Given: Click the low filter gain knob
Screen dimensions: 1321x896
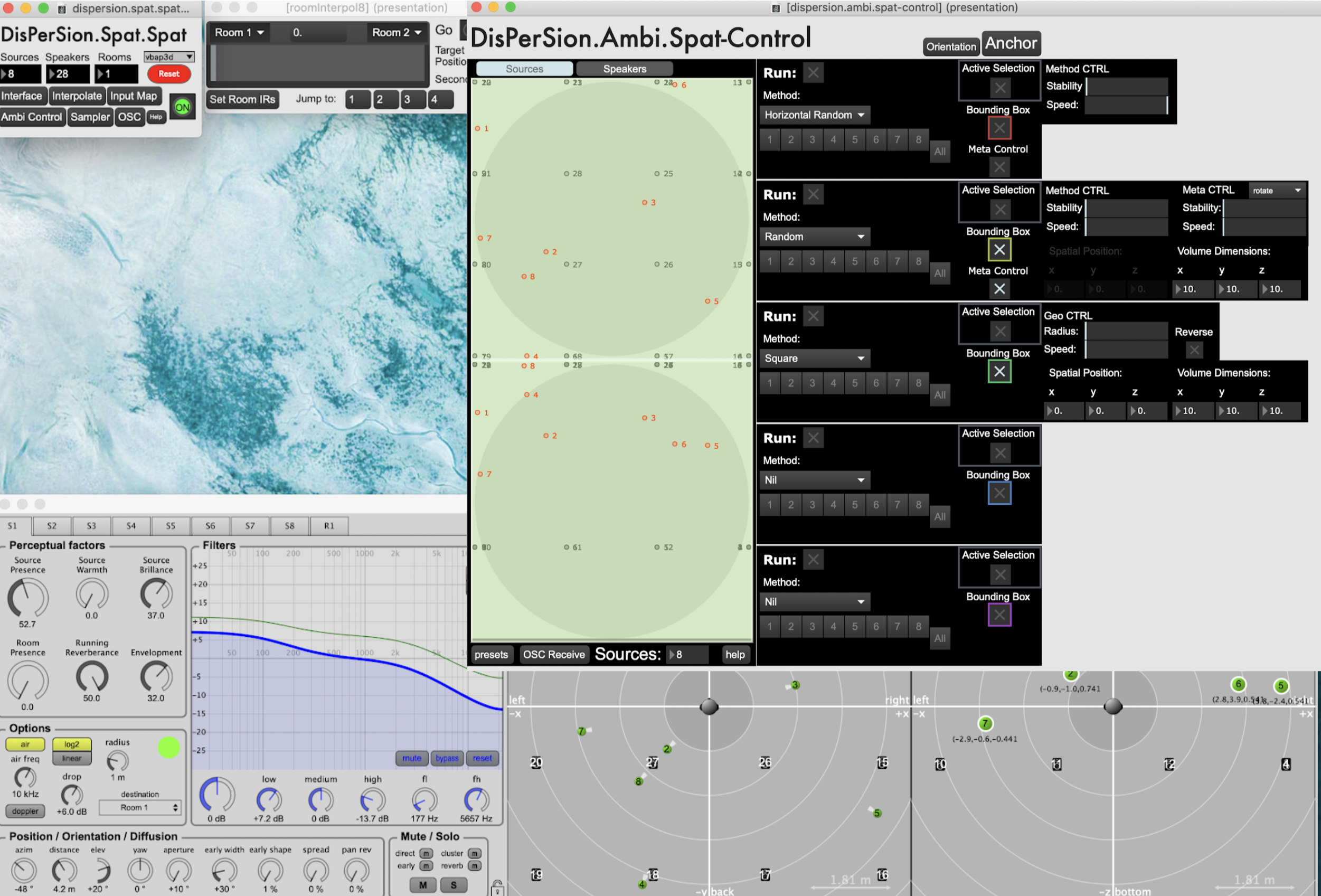Looking at the screenshot, I should pos(269,800).
